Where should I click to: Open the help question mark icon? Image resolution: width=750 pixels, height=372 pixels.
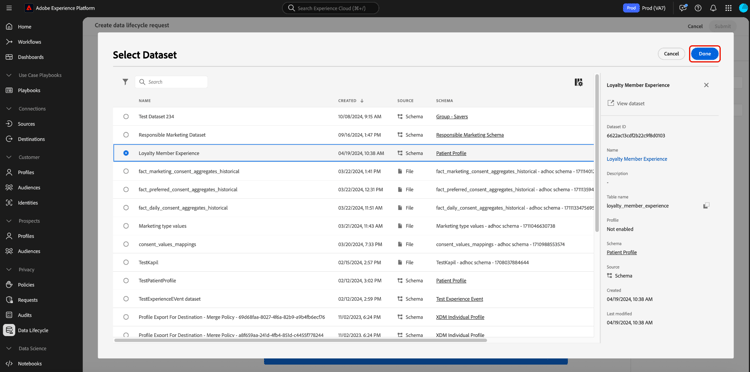pos(698,8)
